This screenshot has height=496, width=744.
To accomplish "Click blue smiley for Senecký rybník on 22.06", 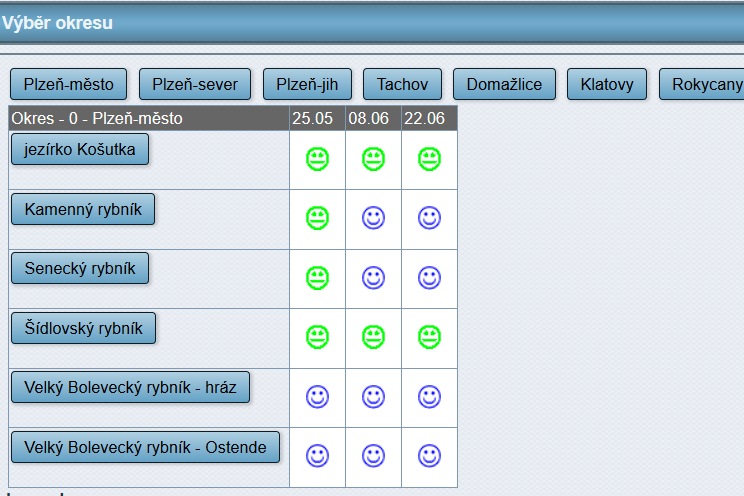I will tap(429, 278).
